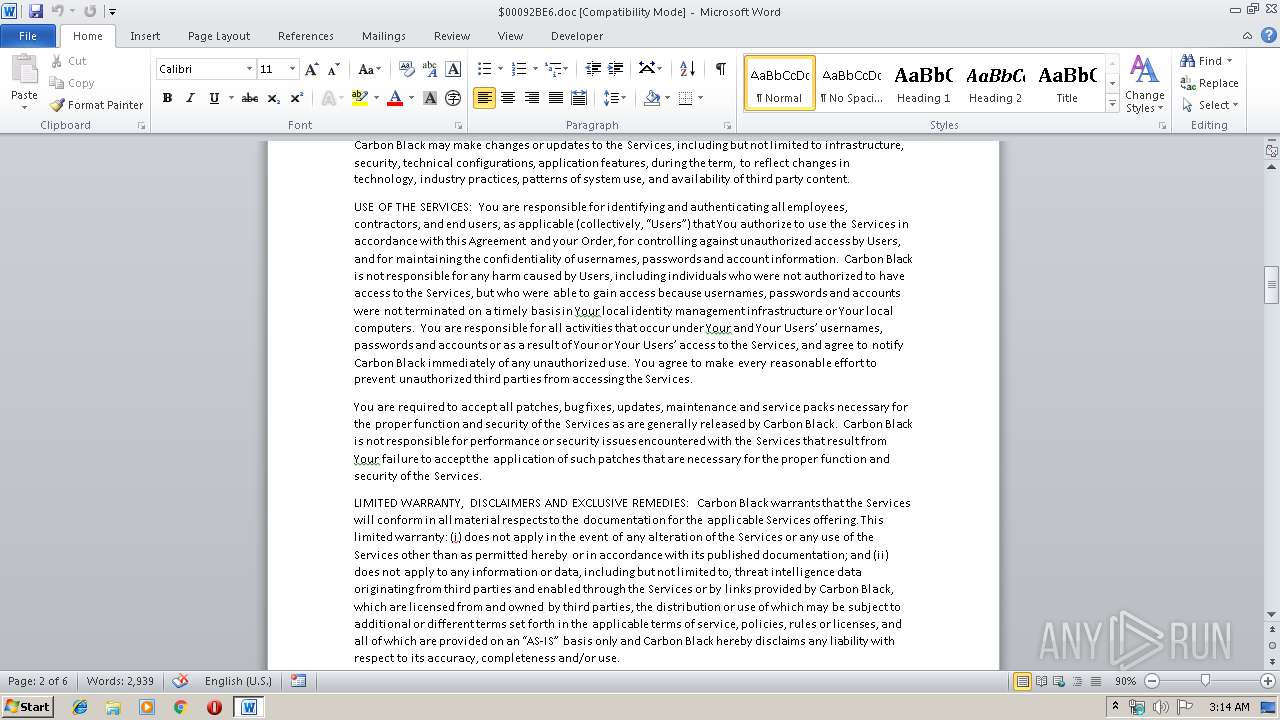Screen dimensions: 1280x720
Task: Click the Distributed alignment icon
Action: point(579,98)
